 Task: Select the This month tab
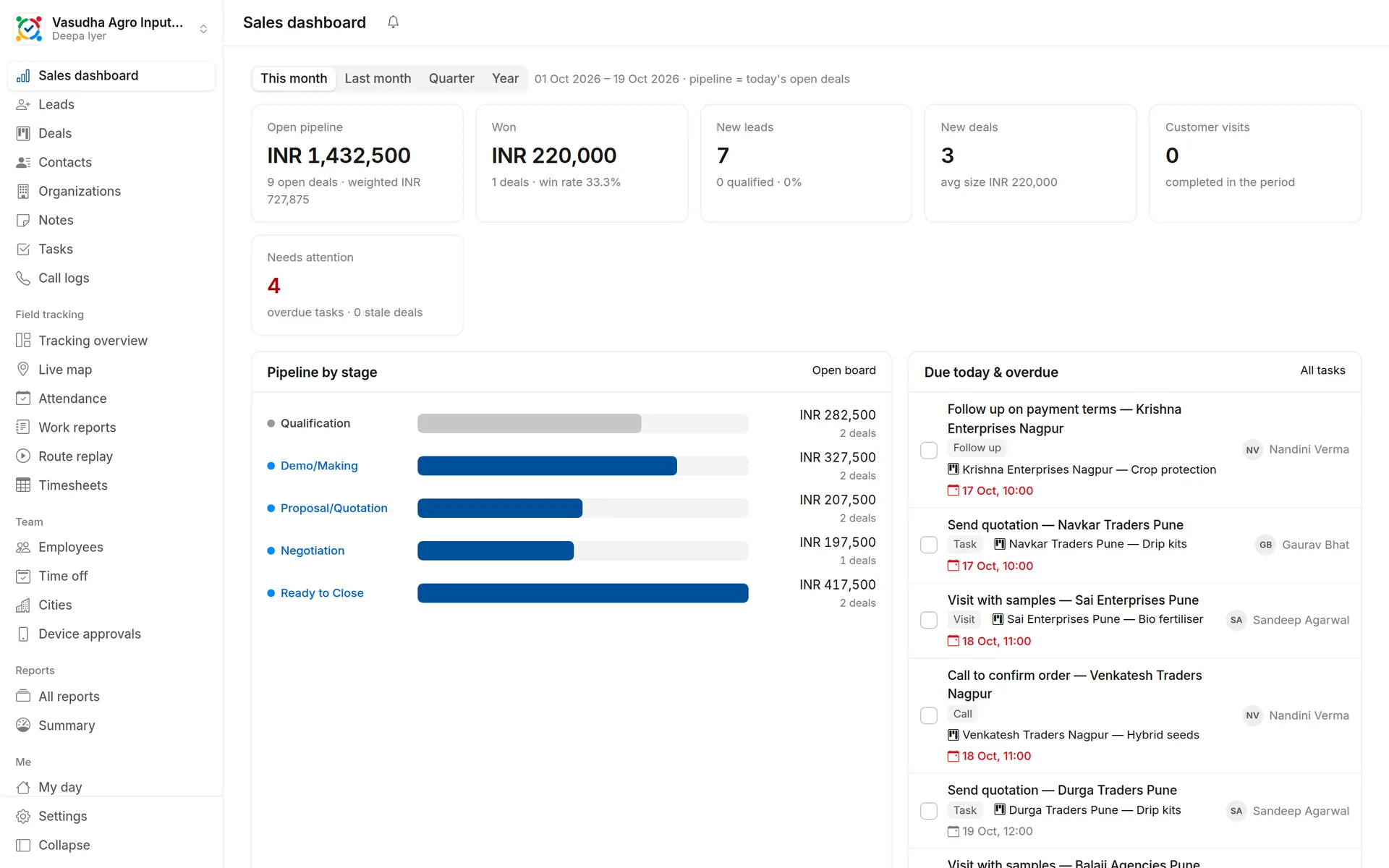(294, 78)
